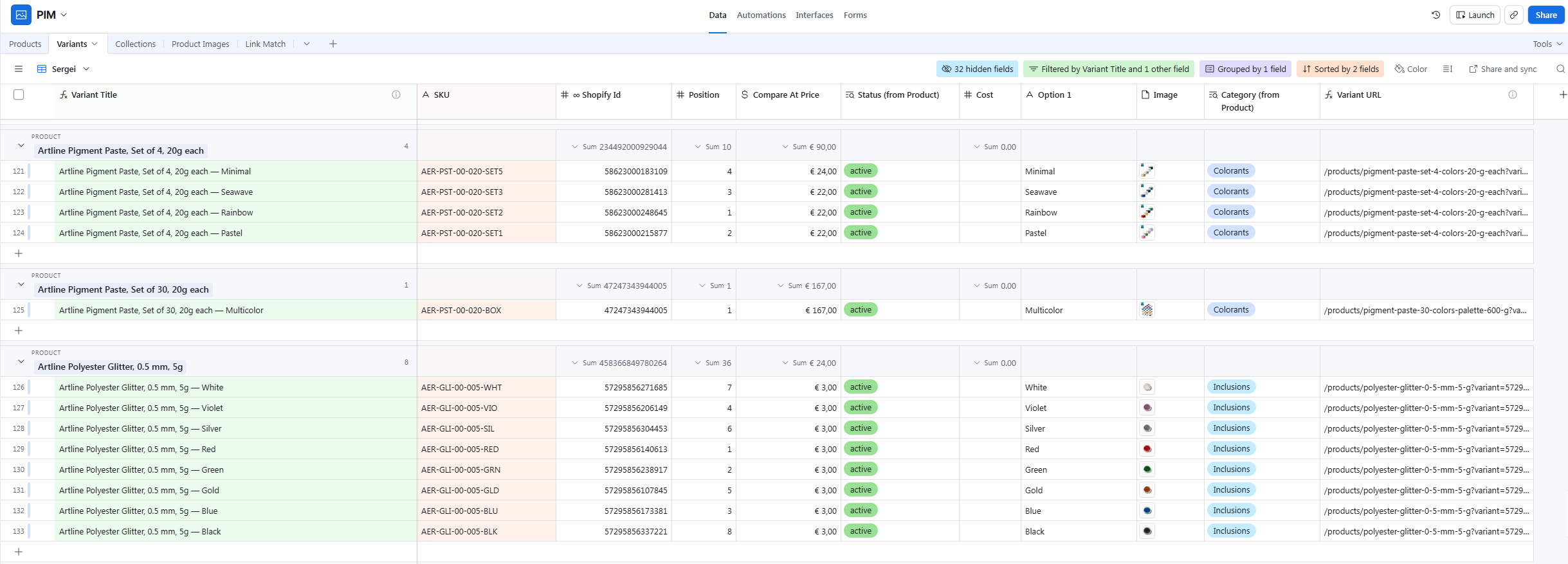Click the PIM base icon
Viewport: 1568px width, 564px height.
click(x=21, y=15)
